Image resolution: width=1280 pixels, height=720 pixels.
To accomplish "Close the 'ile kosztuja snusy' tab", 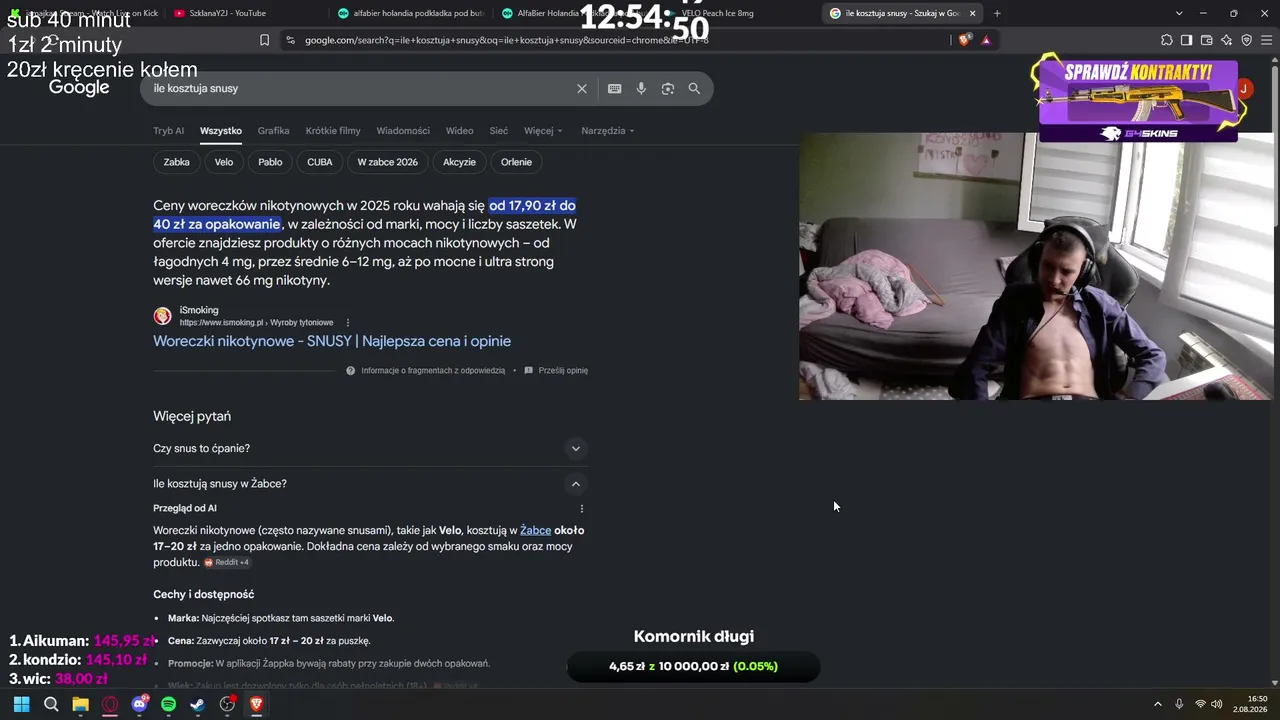I will coord(972,13).
